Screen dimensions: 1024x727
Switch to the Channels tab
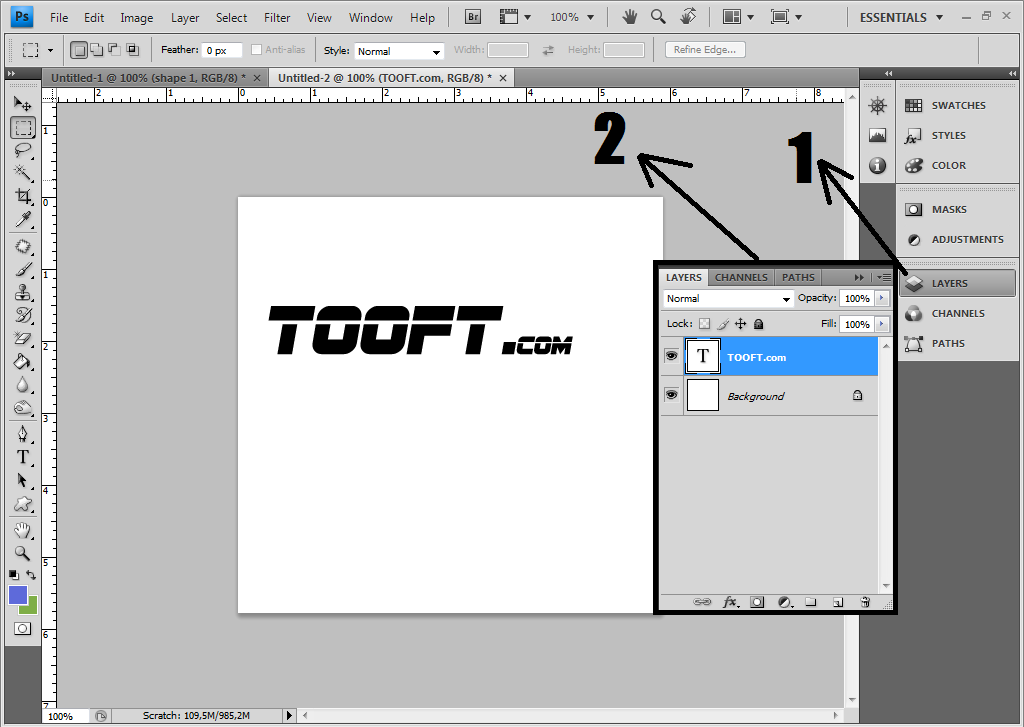tap(741, 277)
